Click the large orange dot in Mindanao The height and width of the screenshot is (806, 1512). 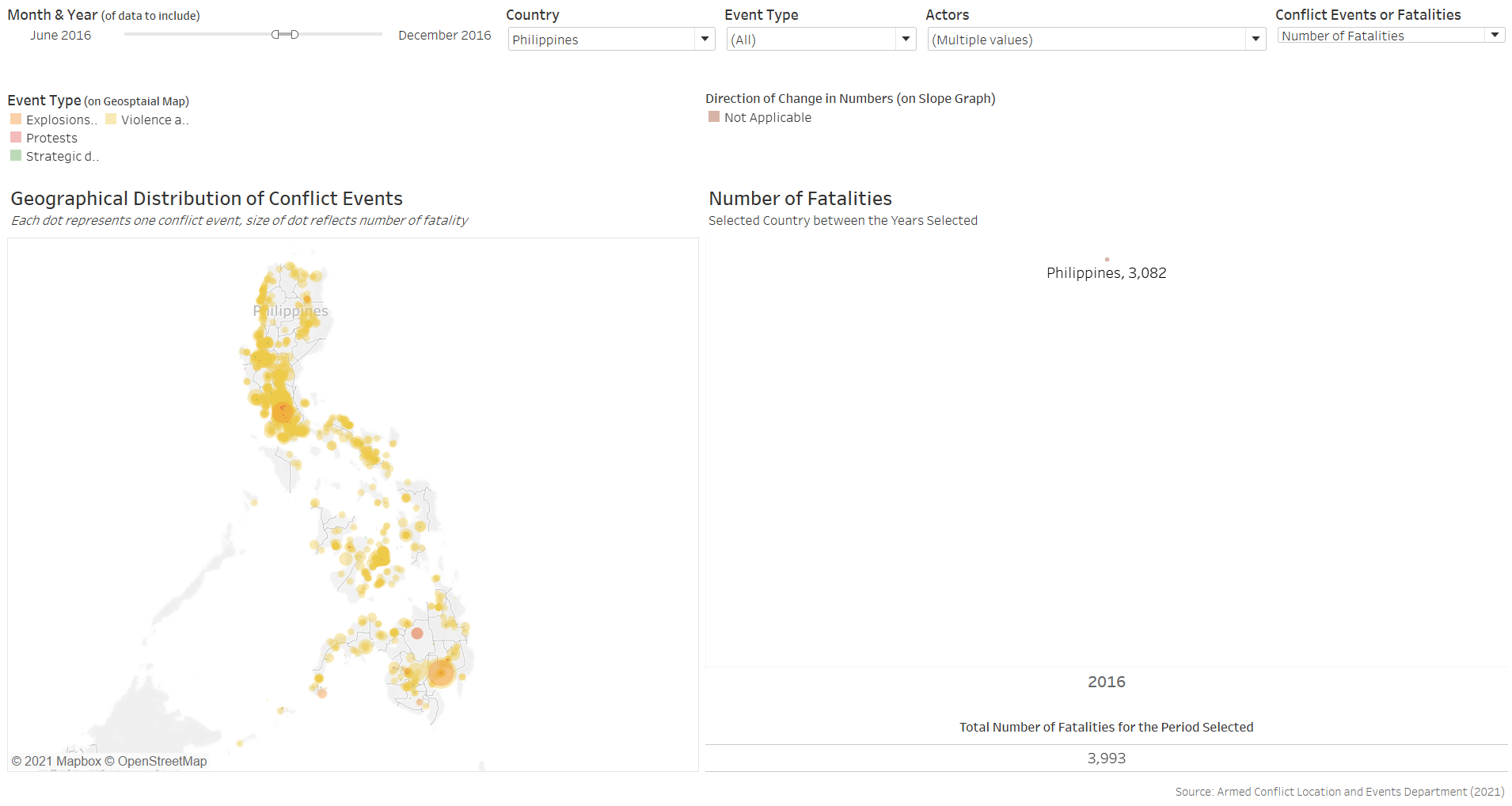tap(440, 673)
